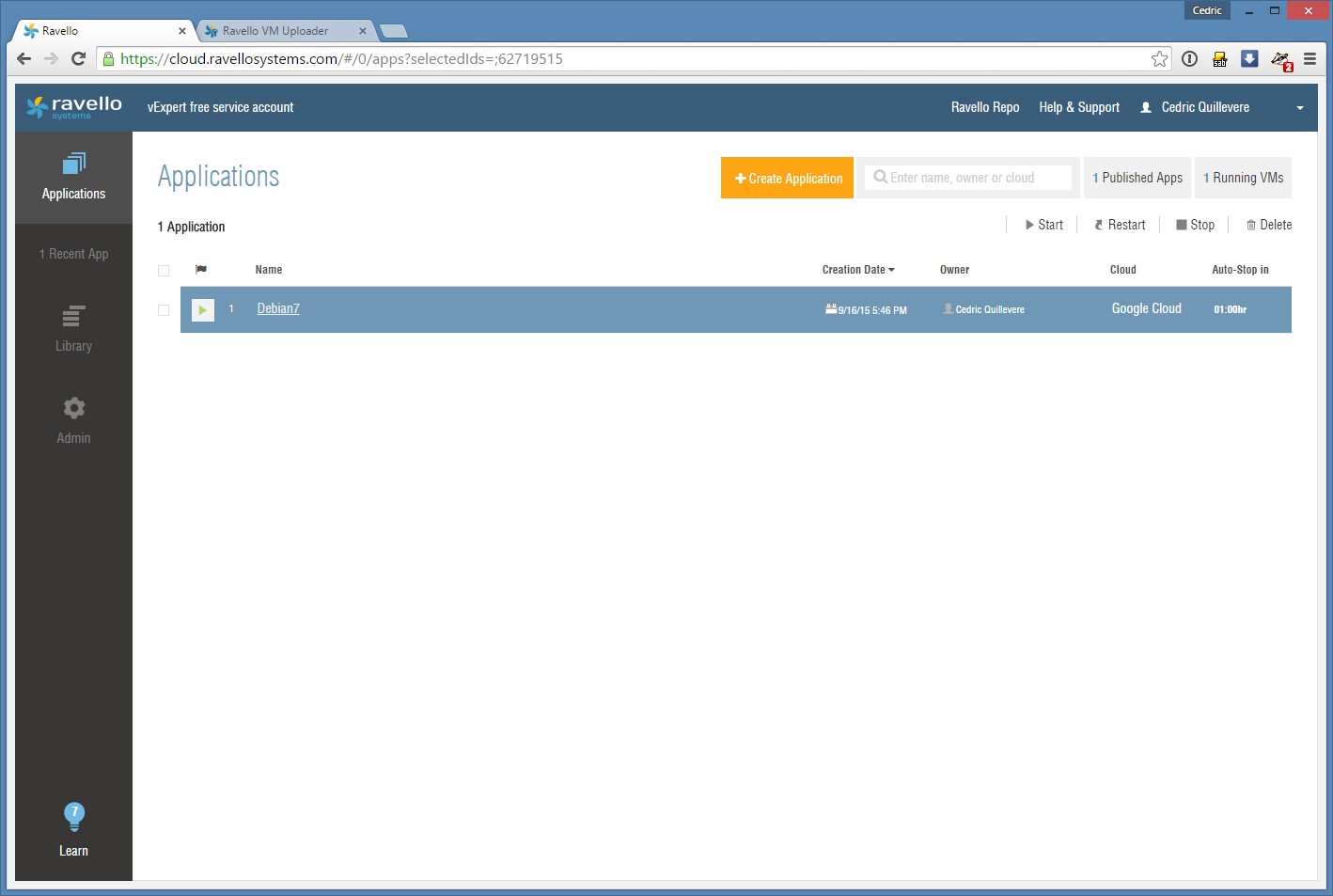Viewport: 1333px width, 896px height.
Task: Expand the Cedric Quillevere user menu
Action: 1300,108
